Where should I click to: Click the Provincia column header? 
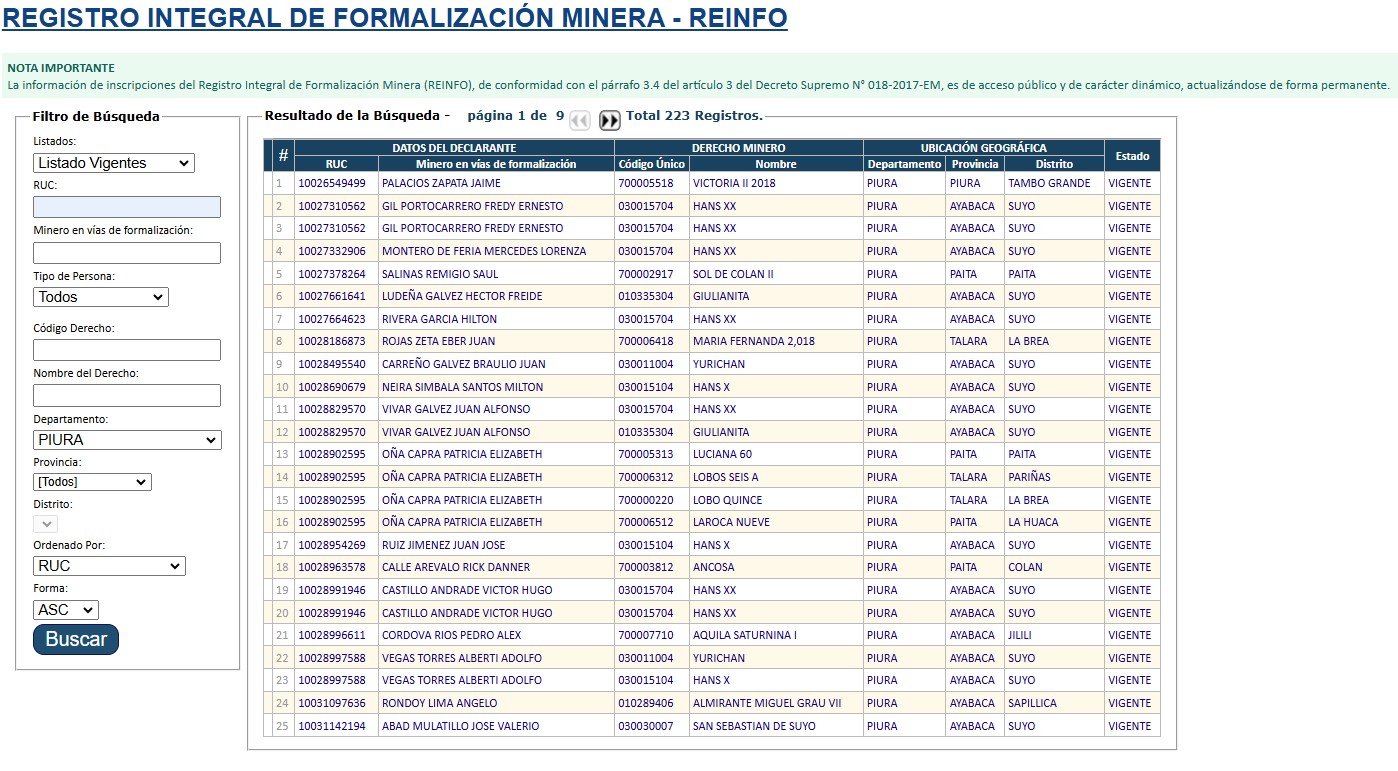(975, 164)
